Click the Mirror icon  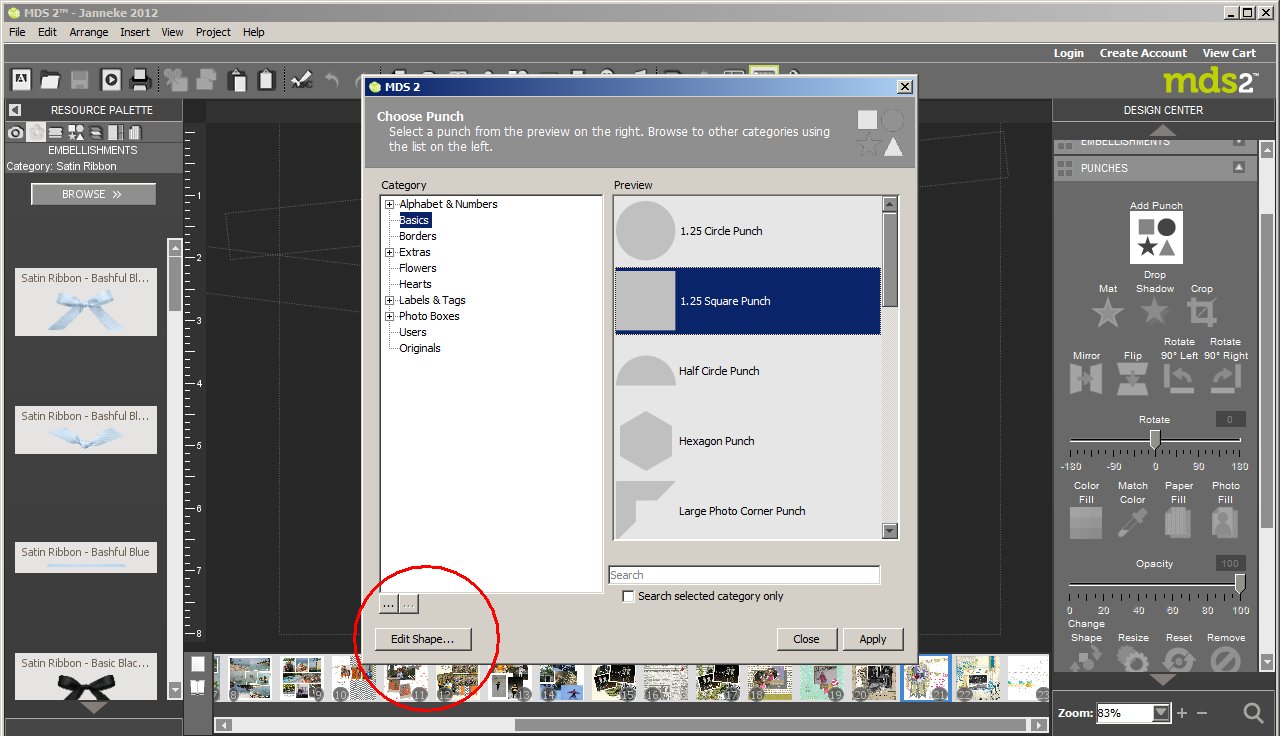pos(1086,379)
